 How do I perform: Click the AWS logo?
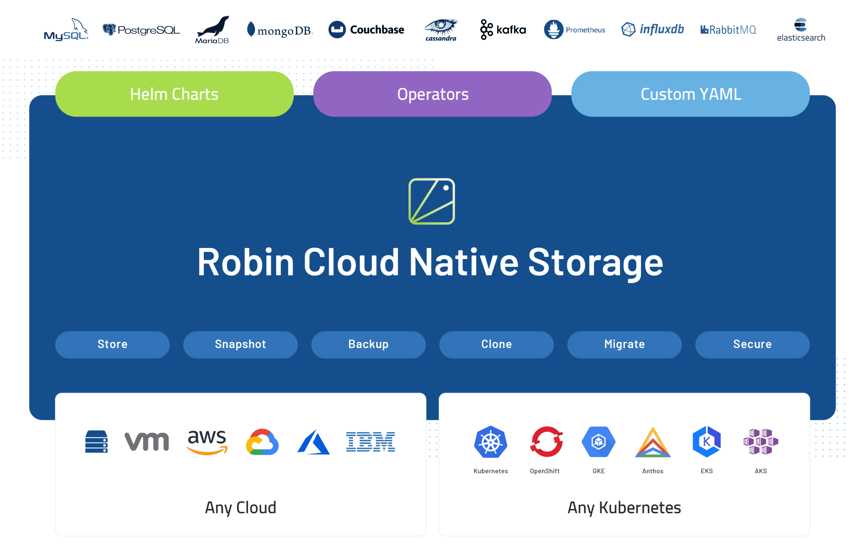(207, 442)
